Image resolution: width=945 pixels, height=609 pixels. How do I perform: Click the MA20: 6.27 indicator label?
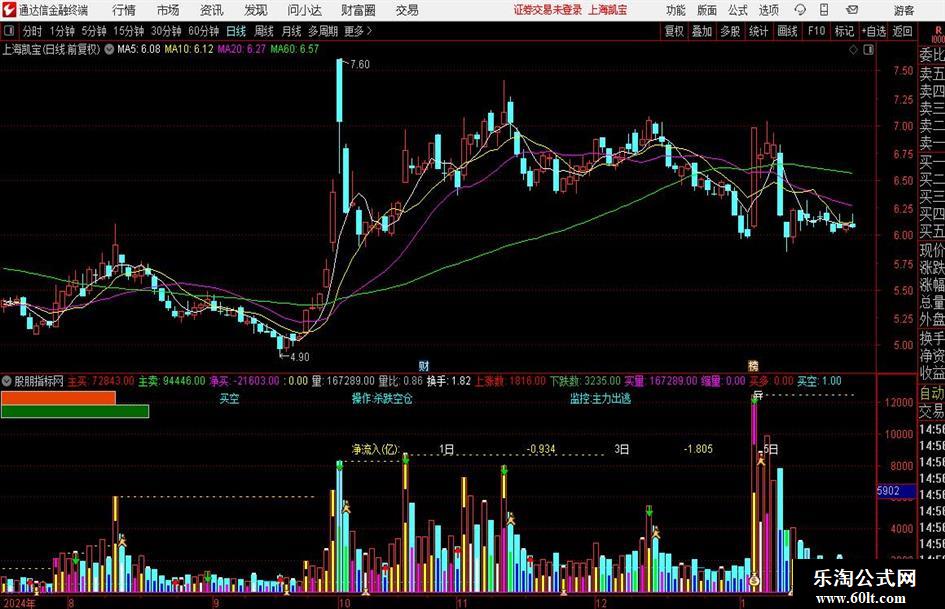pos(241,49)
